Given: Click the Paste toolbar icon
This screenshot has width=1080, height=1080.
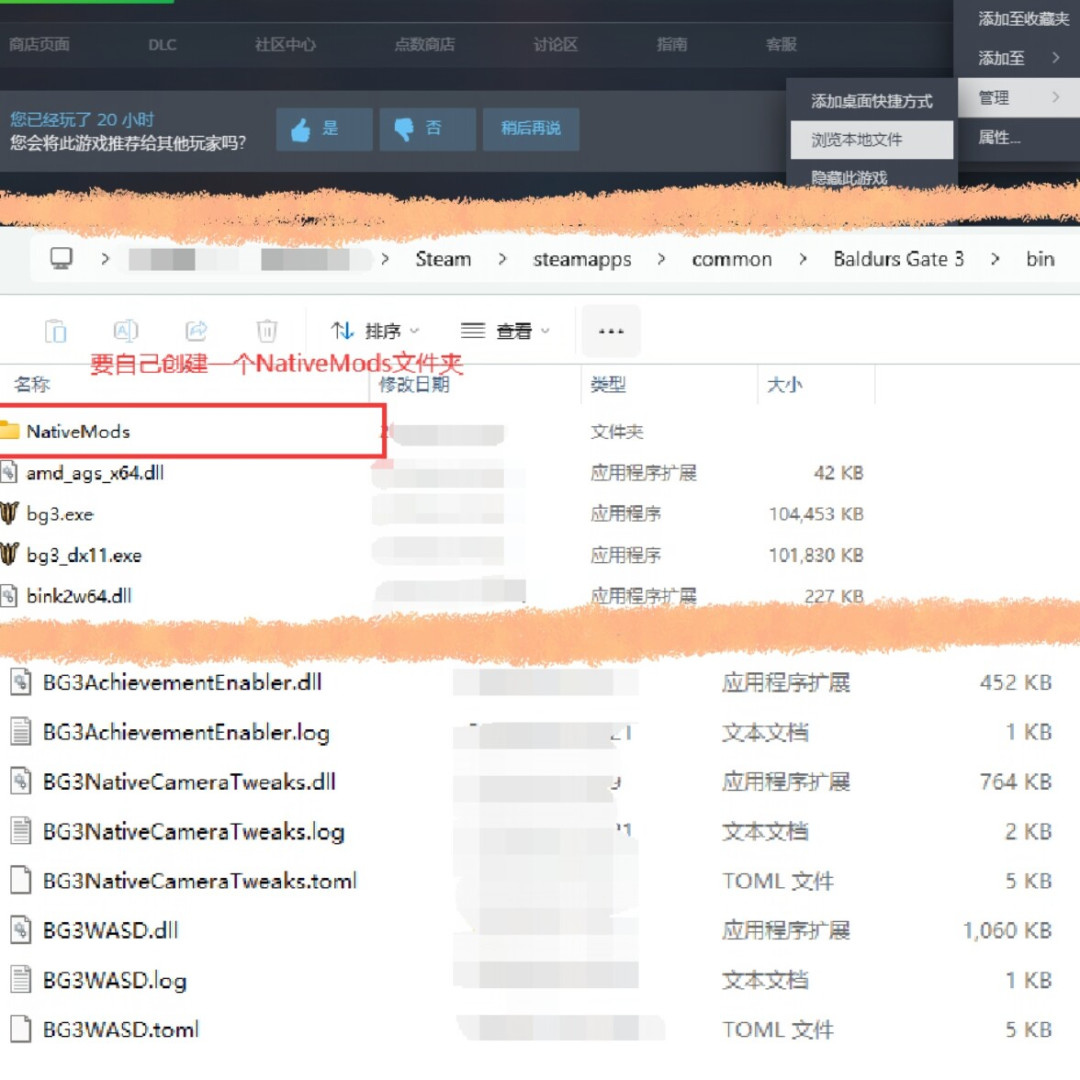Looking at the screenshot, I should pyautogui.click(x=56, y=331).
